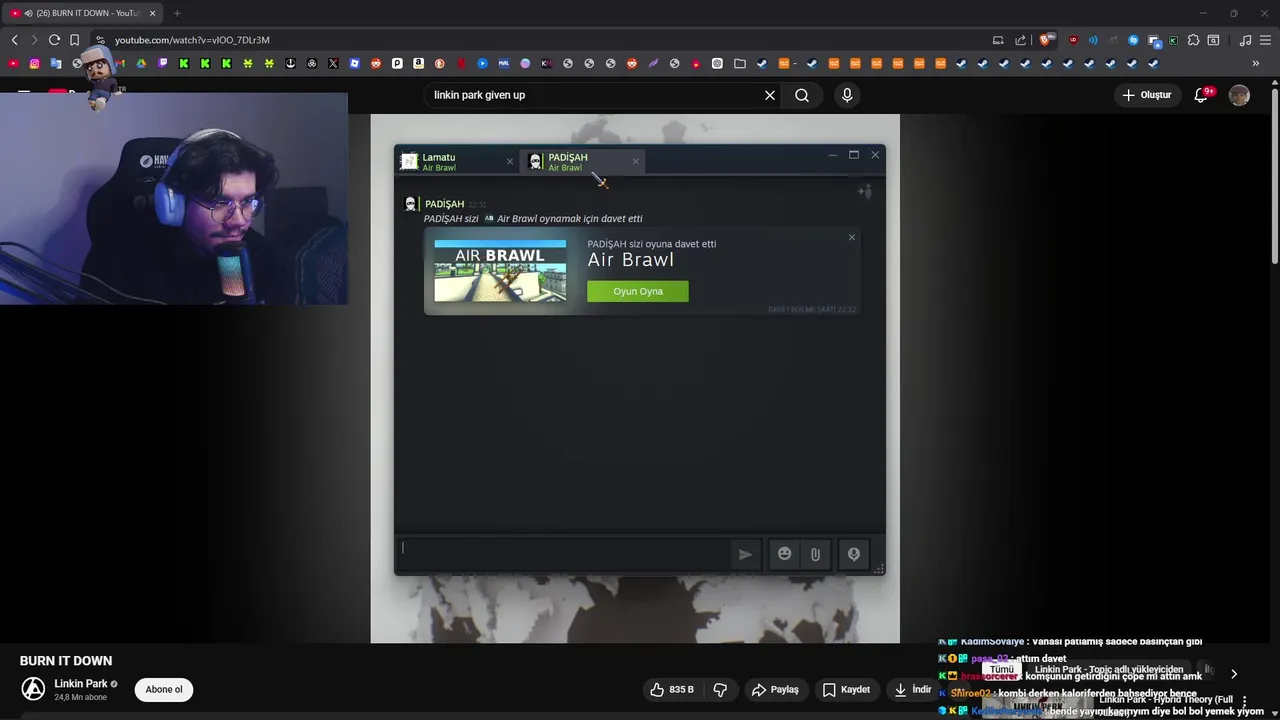Image resolution: width=1280 pixels, height=720 pixels.
Task: Go back with browser back arrow
Action: point(14,40)
